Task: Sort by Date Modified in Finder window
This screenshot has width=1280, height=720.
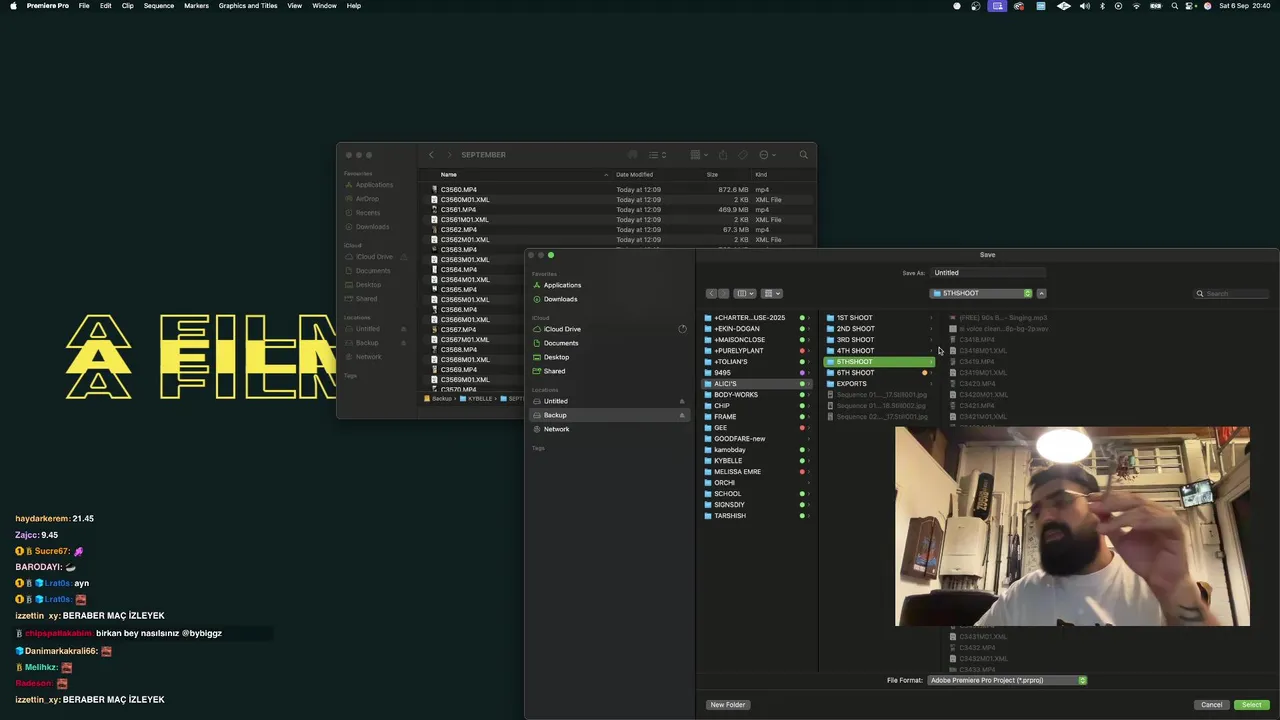Action: 636,175
